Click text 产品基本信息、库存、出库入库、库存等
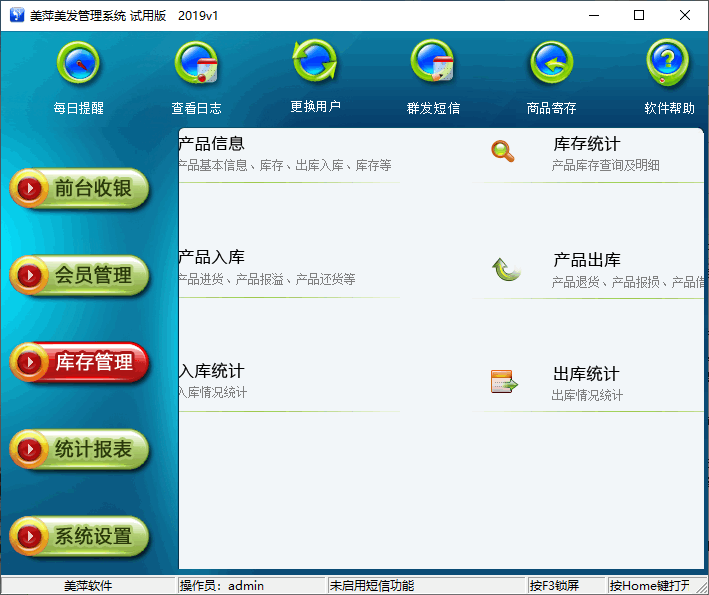This screenshot has width=709, height=595. tap(285, 165)
